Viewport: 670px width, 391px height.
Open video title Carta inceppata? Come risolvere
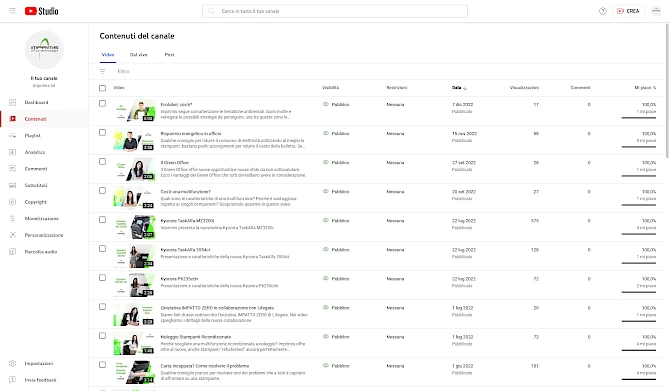pos(205,366)
